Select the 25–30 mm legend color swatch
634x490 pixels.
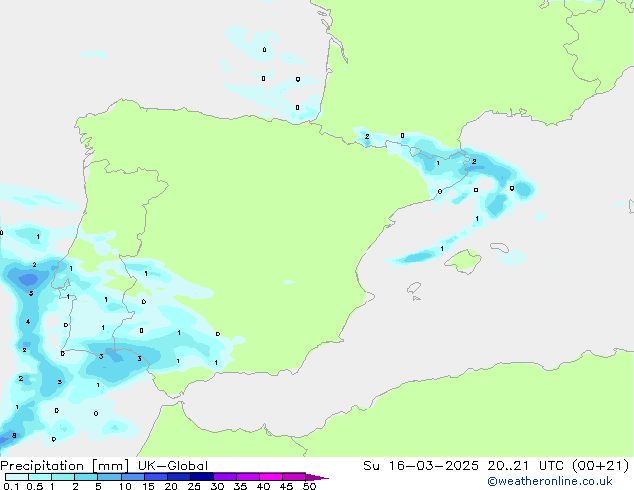(201, 477)
